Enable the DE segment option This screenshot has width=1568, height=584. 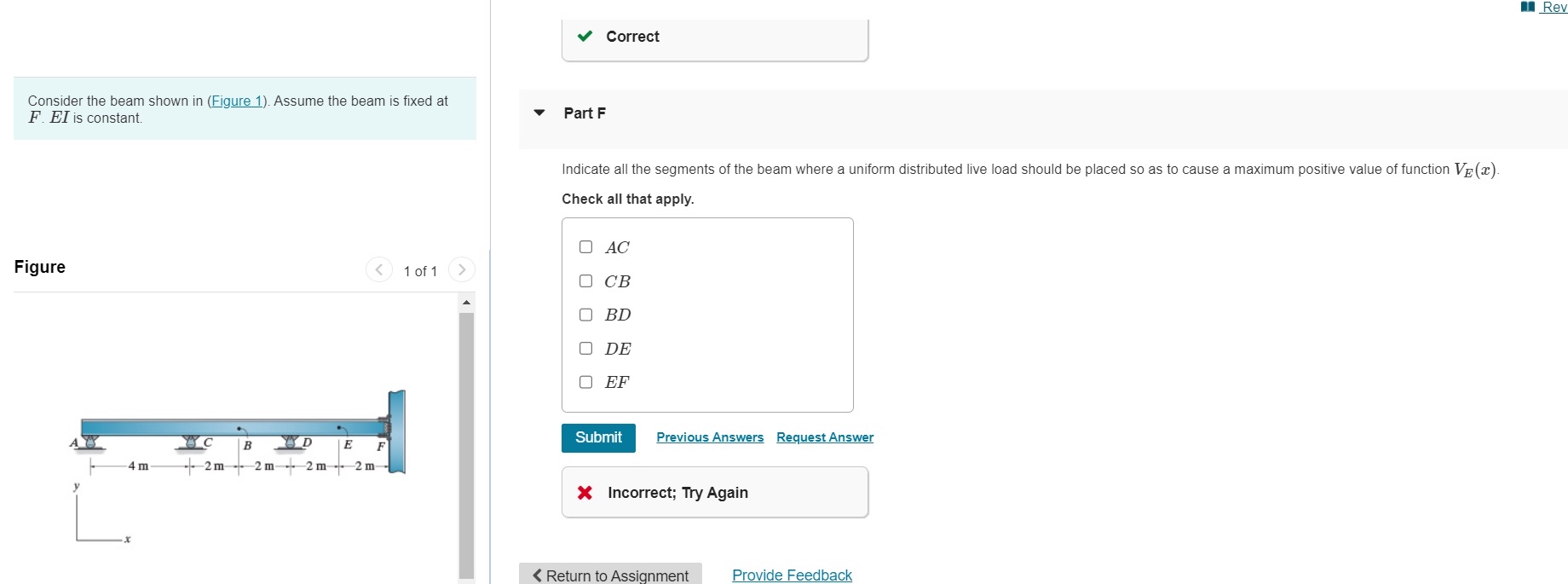(585, 348)
